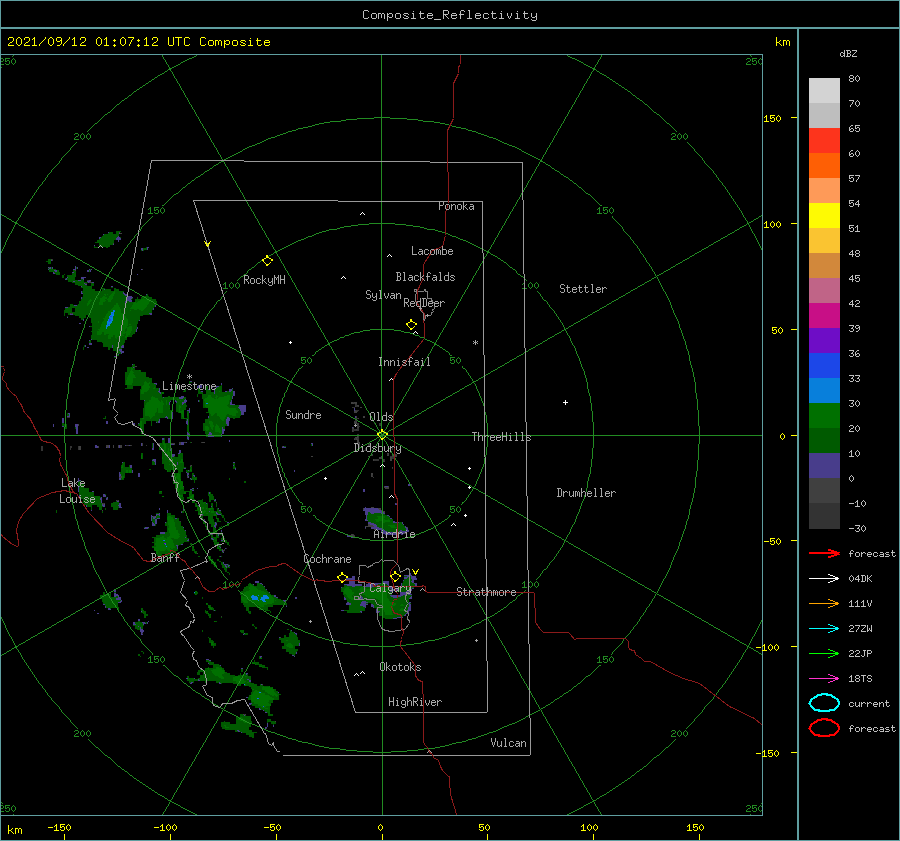Image resolution: width=900 pixels, height=841 pixels.
Task: Select the yellow diamond marker below RedDeer
Action: pyautogui.click(x=411, y=325)
